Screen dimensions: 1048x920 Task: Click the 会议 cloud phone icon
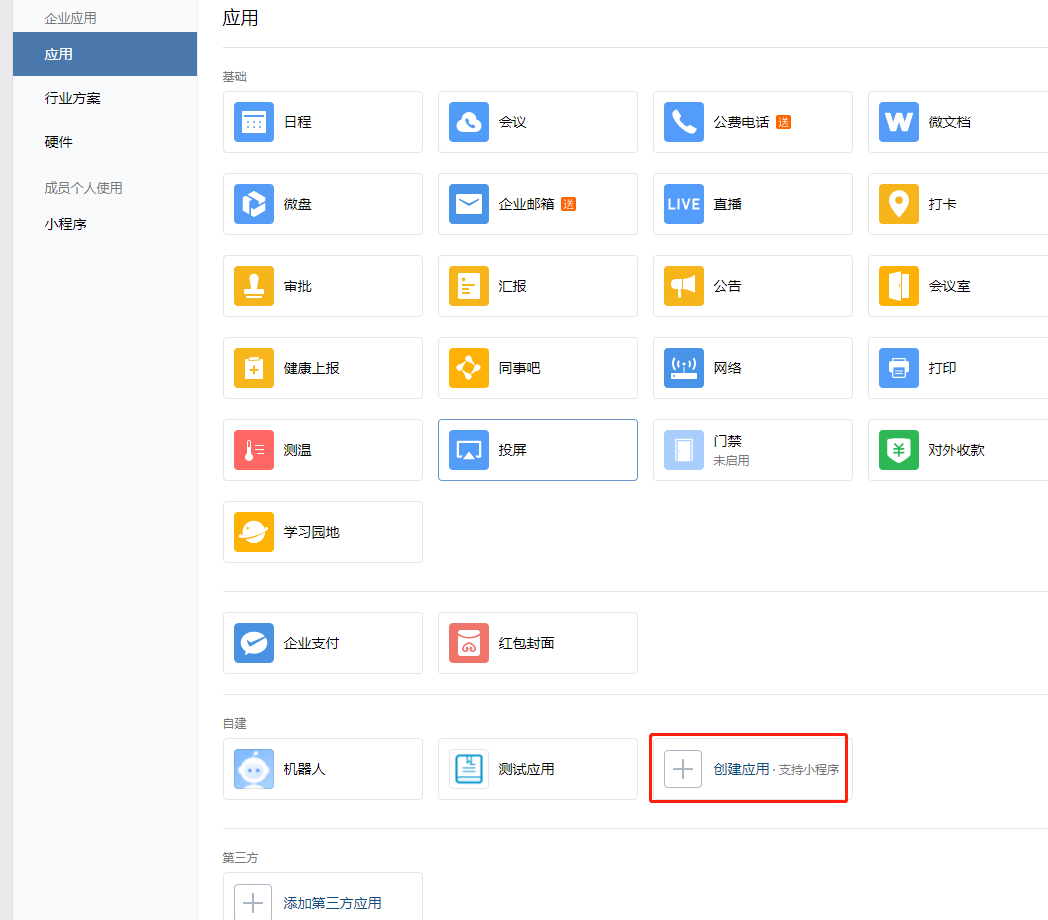click(x=469, y=122)
